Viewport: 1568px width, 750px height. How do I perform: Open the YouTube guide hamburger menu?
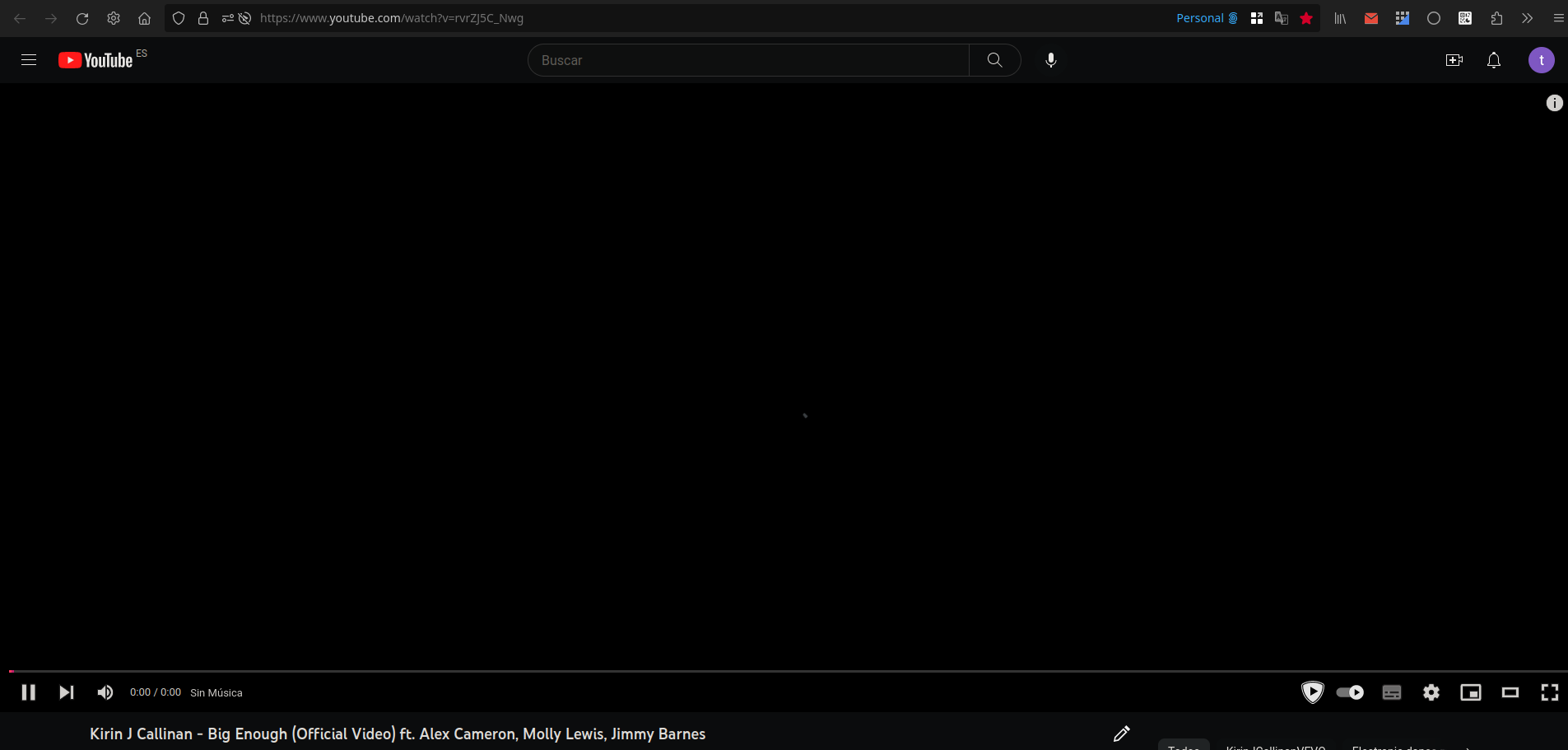click(28, 60)
